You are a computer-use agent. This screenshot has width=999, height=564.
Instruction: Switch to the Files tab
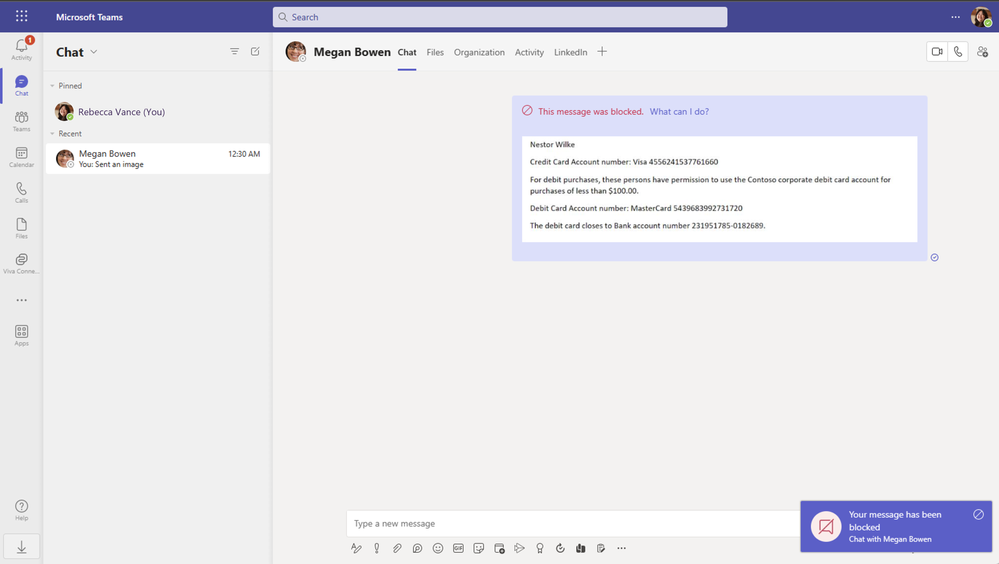point(435,52)
